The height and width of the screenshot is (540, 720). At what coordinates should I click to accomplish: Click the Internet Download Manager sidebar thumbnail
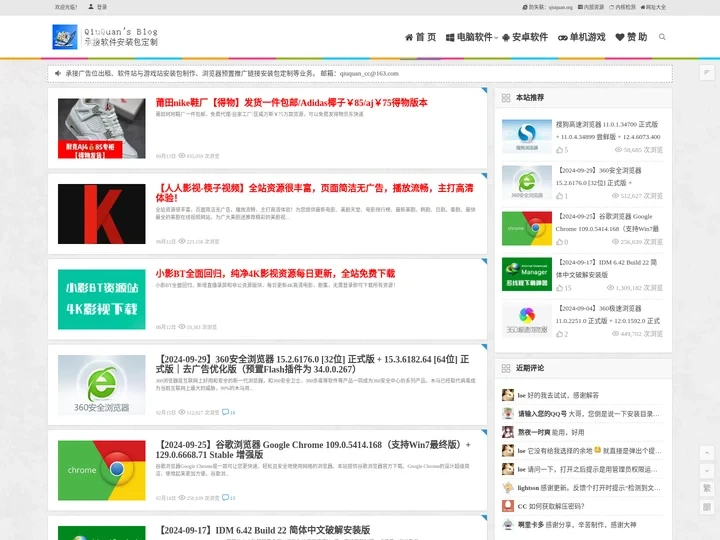coord(527,274)
